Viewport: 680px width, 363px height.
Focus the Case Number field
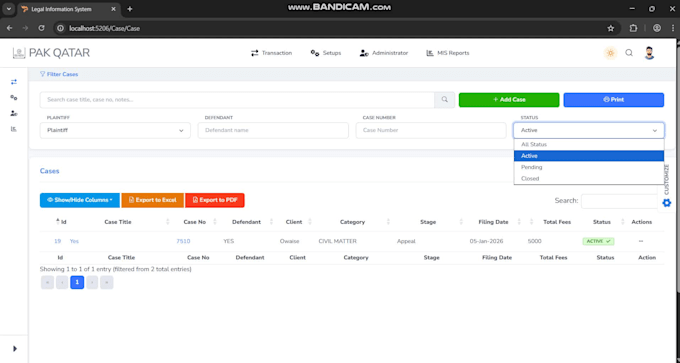(431, 130)
